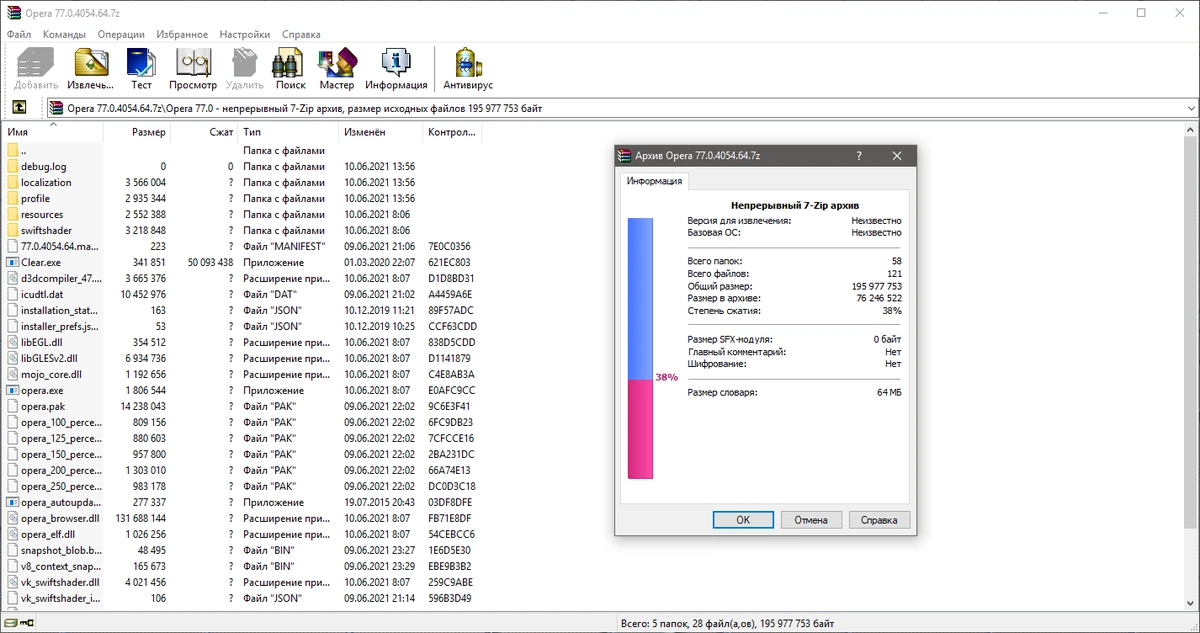Image resolution: width=1200 pixels, height=633 pixels.
Task: Click the "?" help button in dialog title bar
Action: (x=858, y=156)
